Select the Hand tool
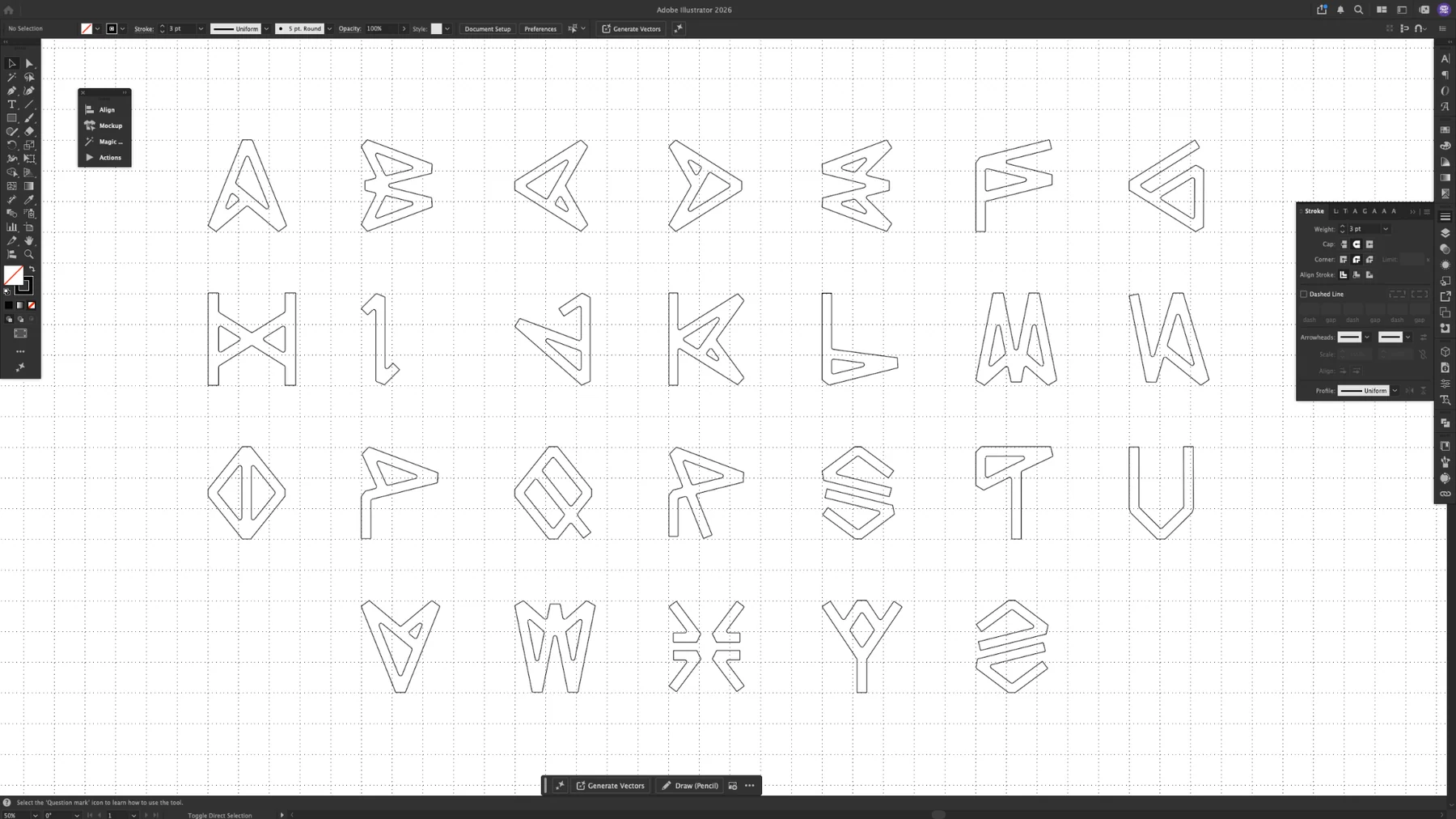This screenshot has width=1456, height=819. [29, 241]
